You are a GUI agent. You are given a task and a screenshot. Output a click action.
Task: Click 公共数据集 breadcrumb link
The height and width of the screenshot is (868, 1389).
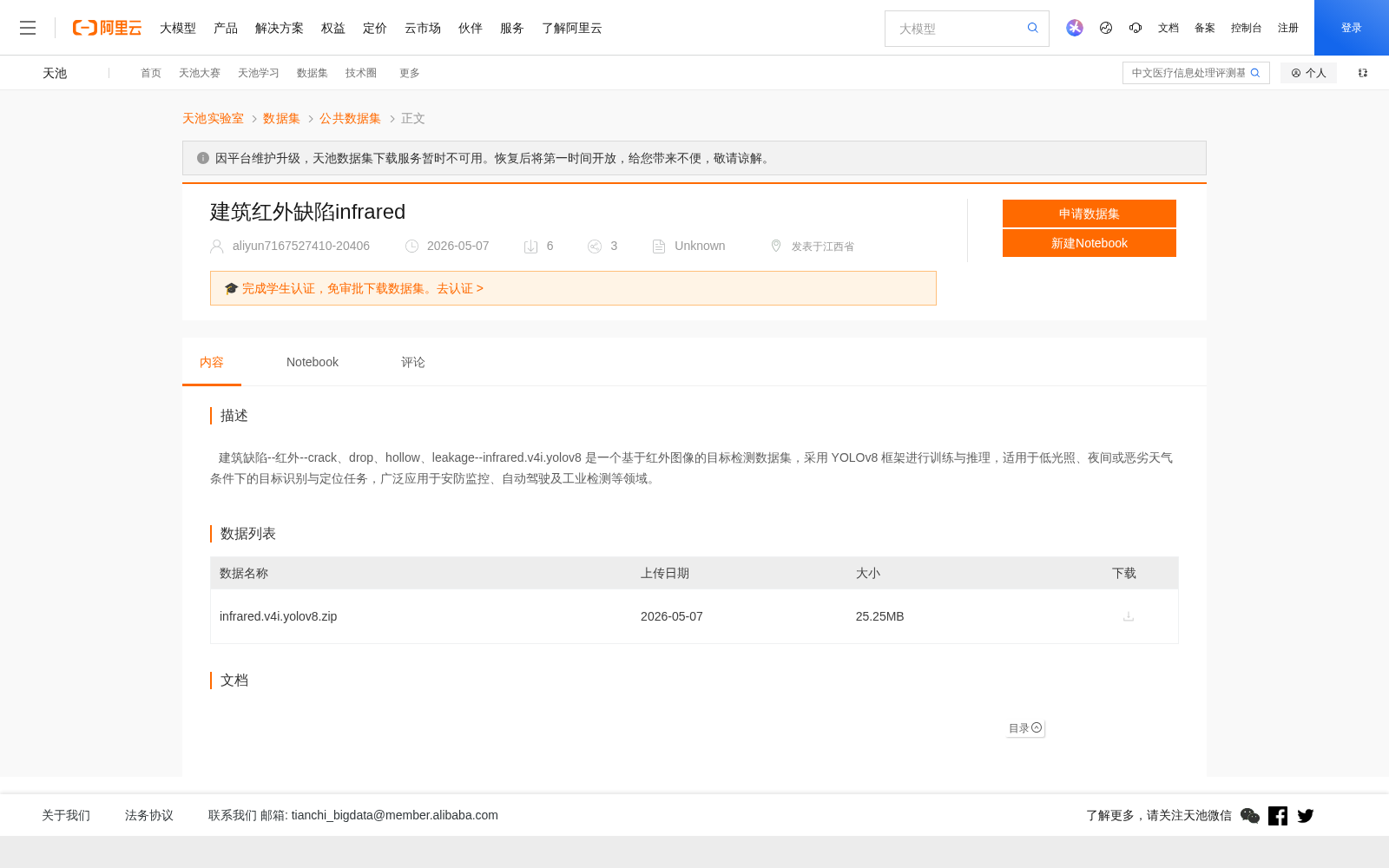coord(350,118)
